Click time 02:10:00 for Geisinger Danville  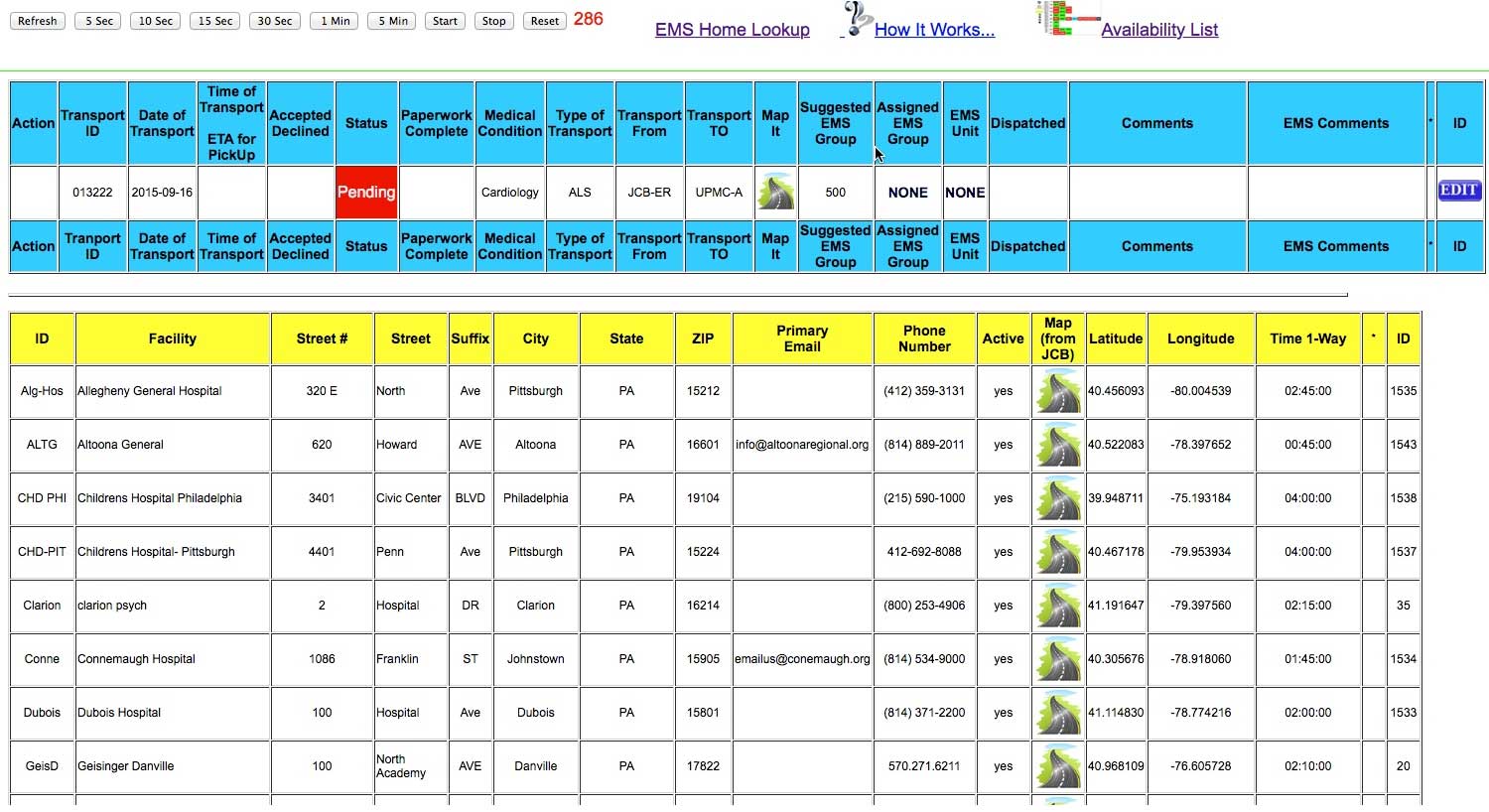1308,766
